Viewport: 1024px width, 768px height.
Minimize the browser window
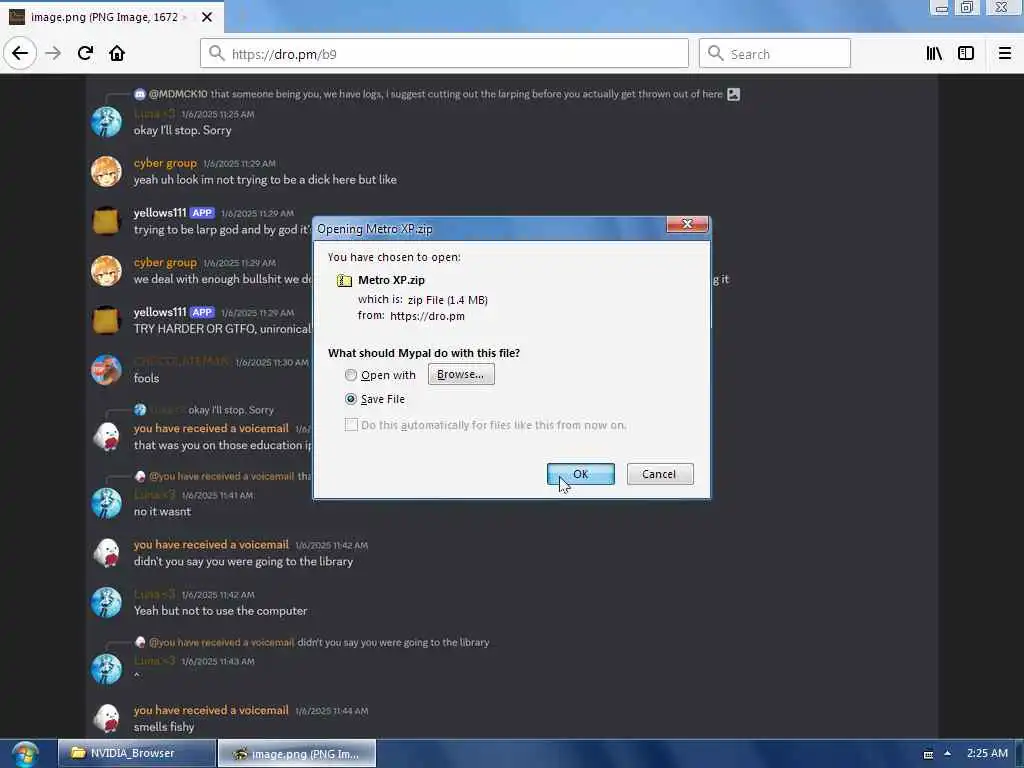[x=940, y=8]
